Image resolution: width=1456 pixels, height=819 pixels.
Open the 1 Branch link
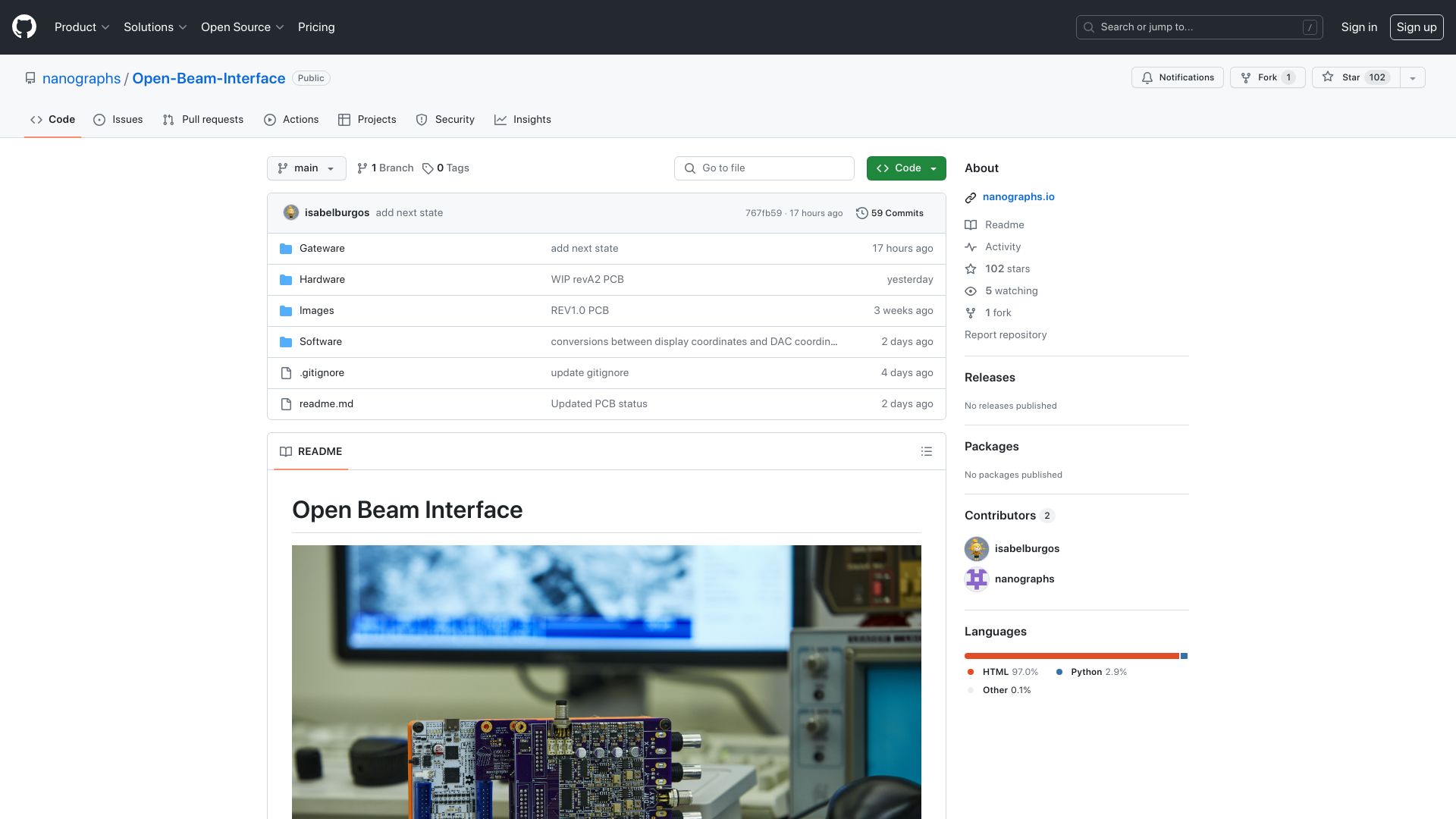point(385,168)
